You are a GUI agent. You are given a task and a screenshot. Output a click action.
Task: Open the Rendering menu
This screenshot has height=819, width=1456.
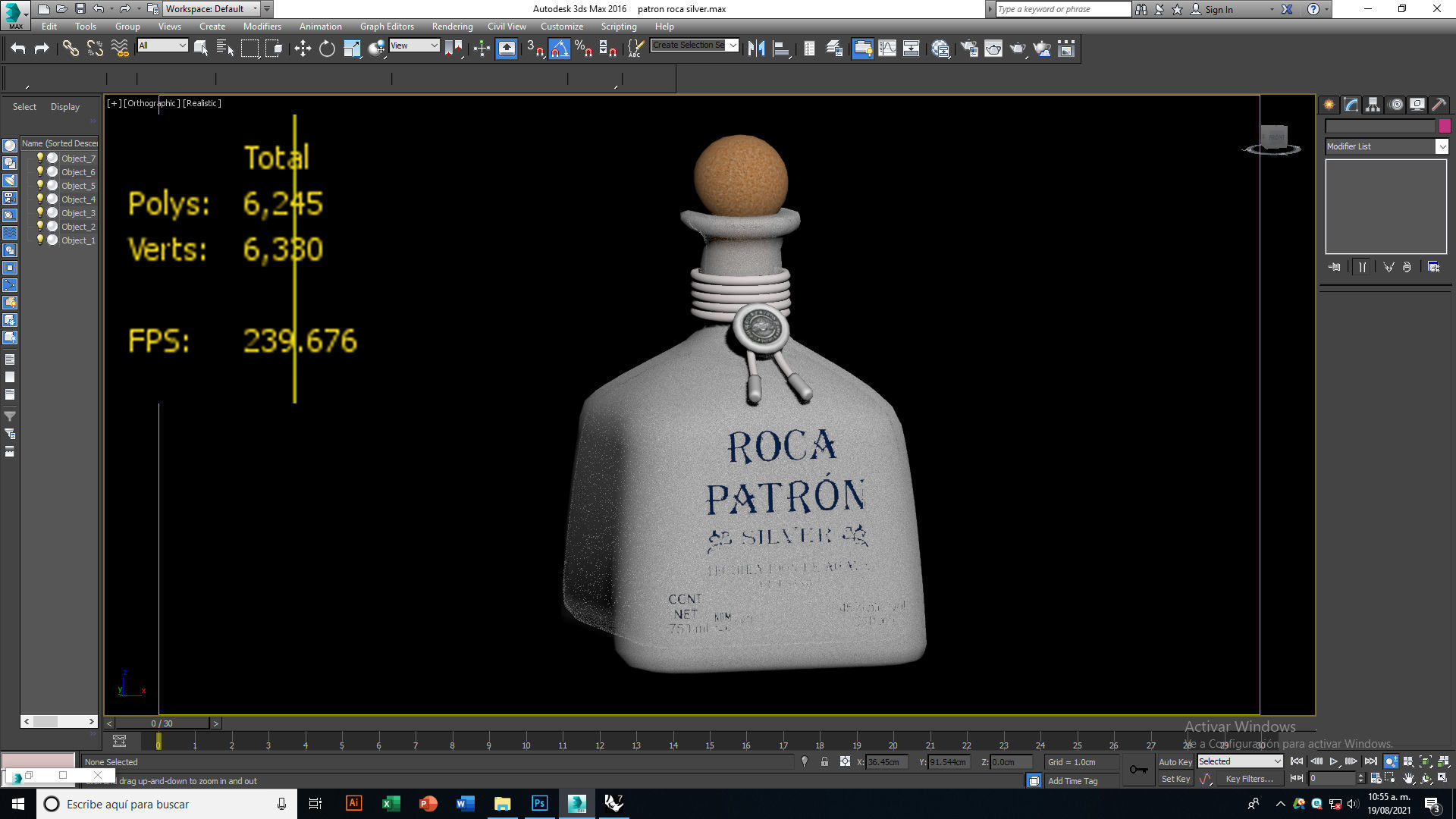click(x=452, y=26)
